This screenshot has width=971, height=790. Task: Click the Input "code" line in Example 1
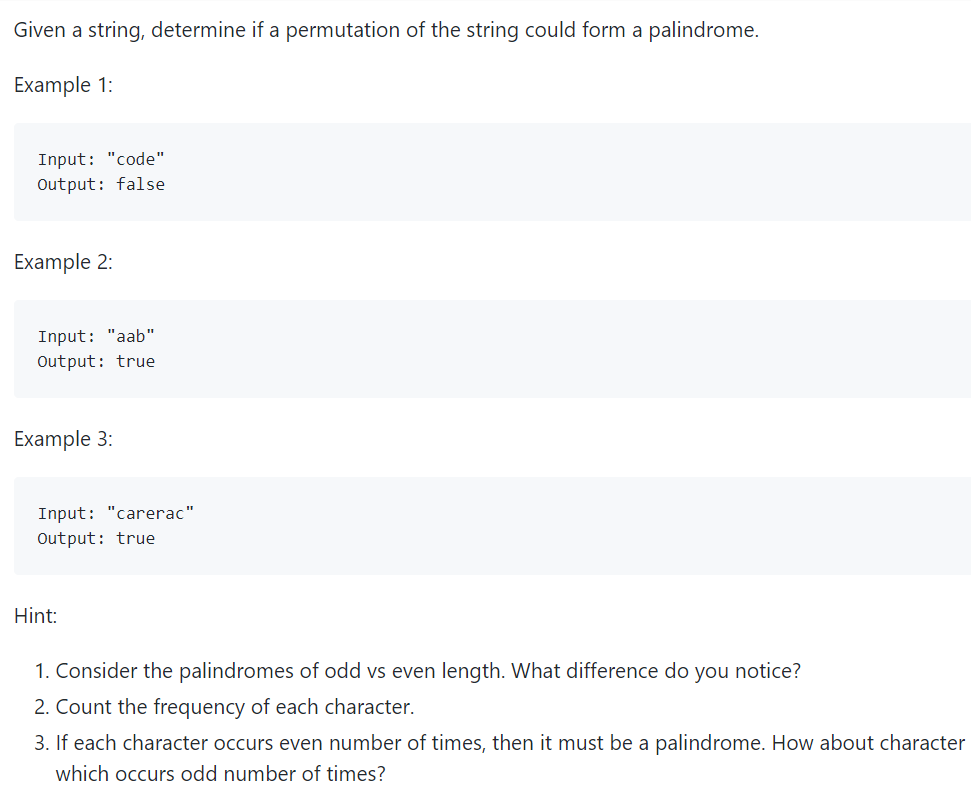pos(101,159)
